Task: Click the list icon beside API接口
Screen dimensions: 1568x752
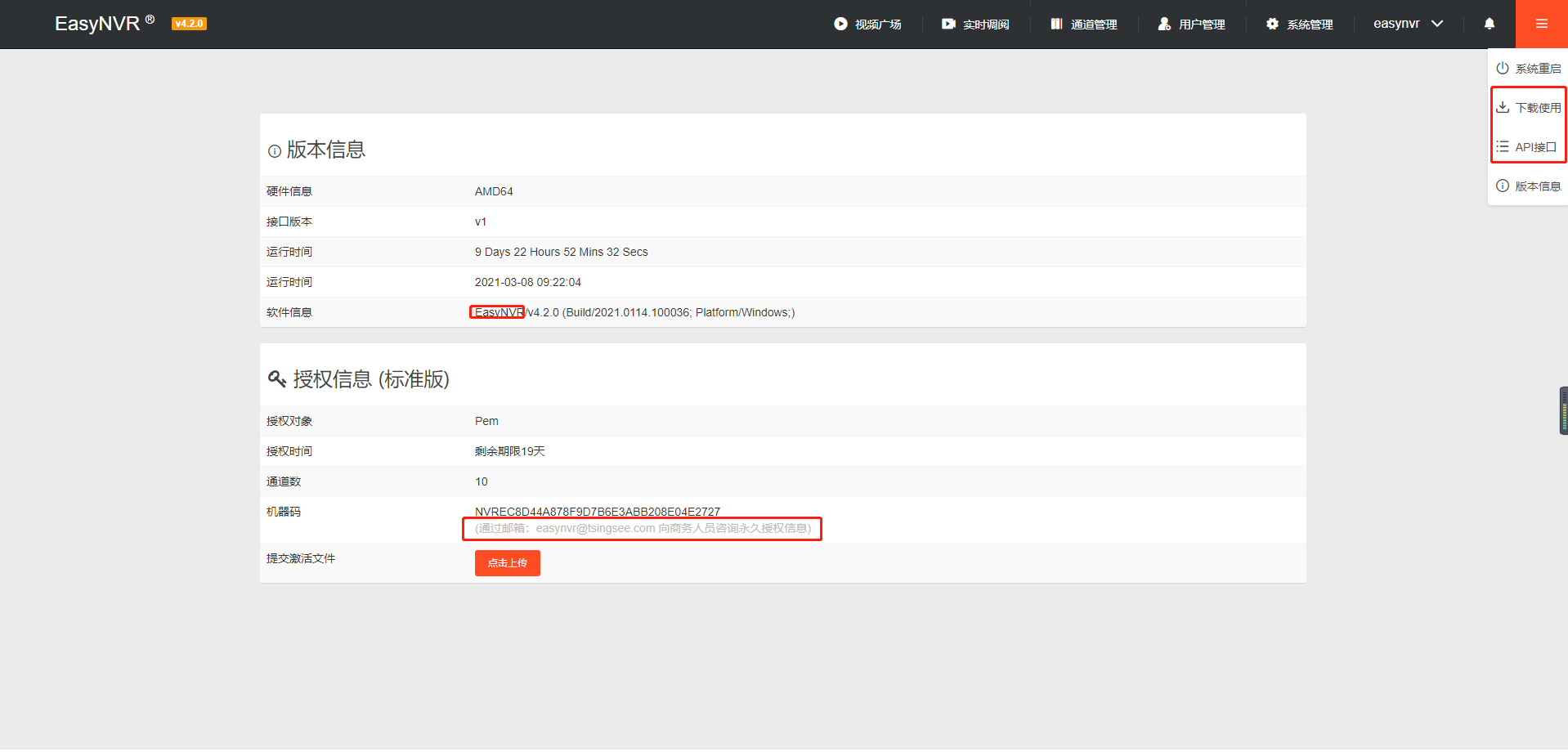Action: tap(1503, 146)
